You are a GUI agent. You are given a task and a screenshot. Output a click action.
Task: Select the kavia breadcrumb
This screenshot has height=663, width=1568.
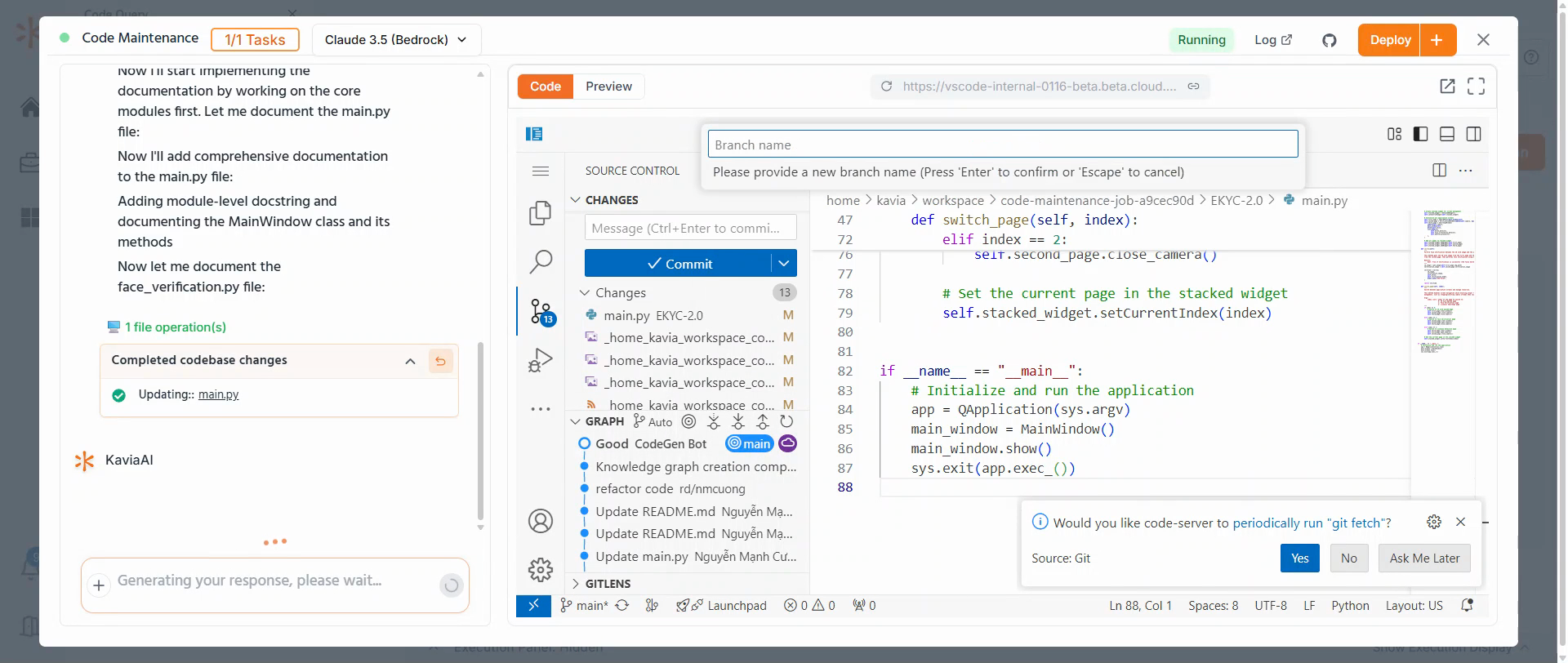coord(891,200)
